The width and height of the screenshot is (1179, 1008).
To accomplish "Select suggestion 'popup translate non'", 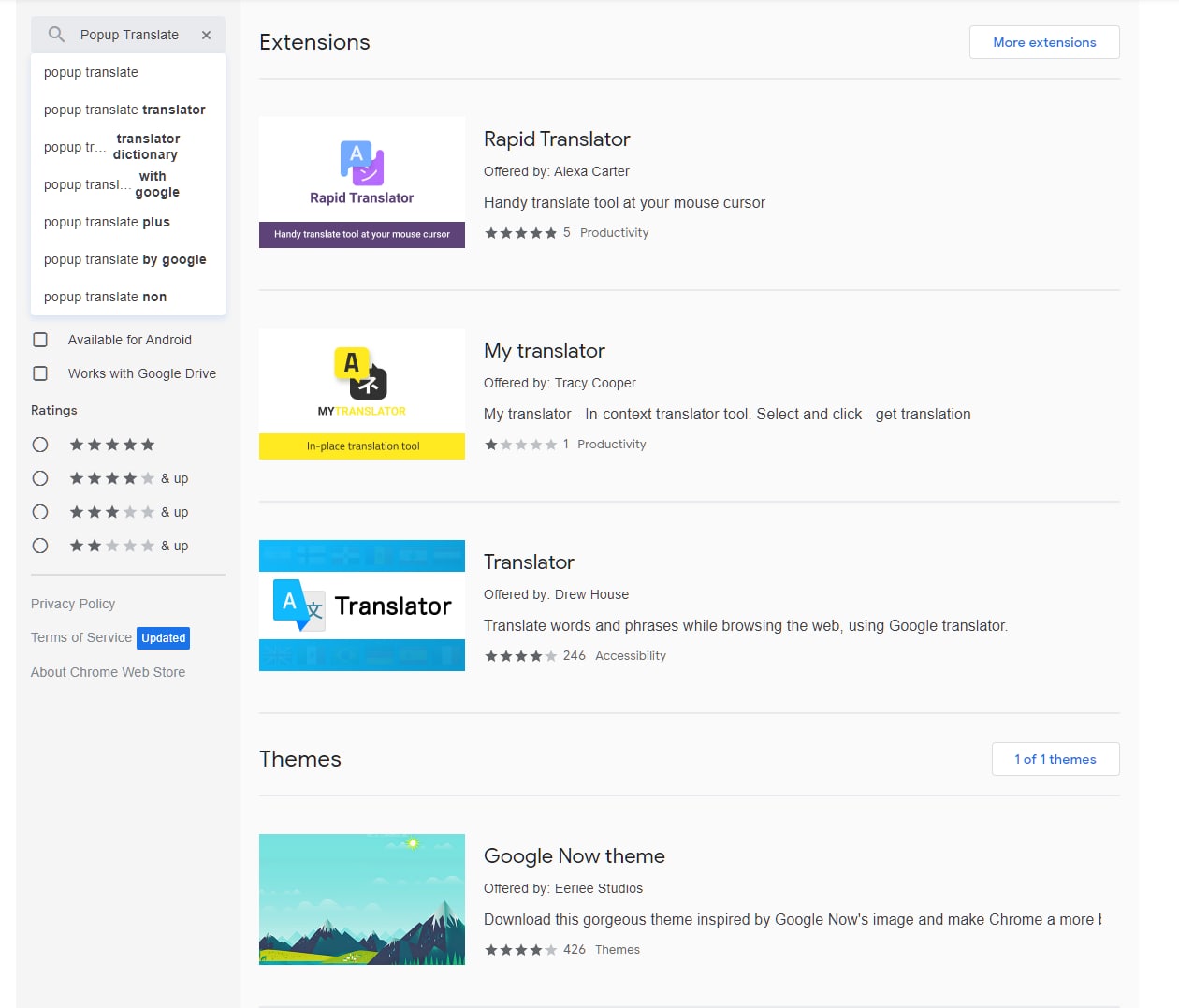I will pos(128,297).
